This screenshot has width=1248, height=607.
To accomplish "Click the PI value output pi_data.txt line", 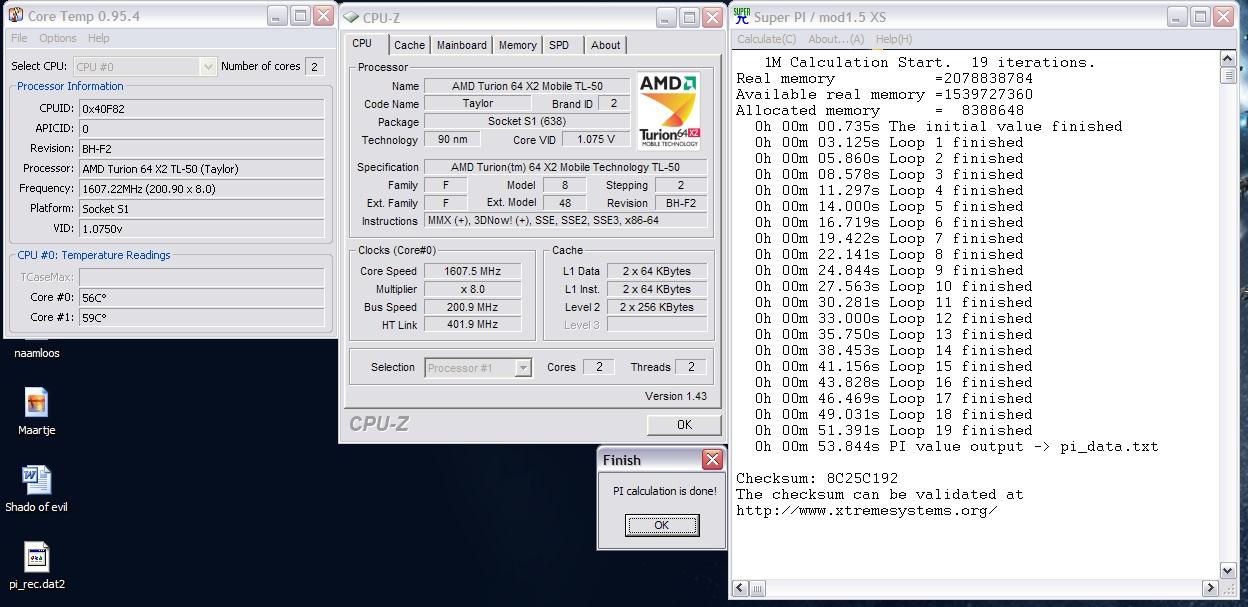I will pos(957,446).
